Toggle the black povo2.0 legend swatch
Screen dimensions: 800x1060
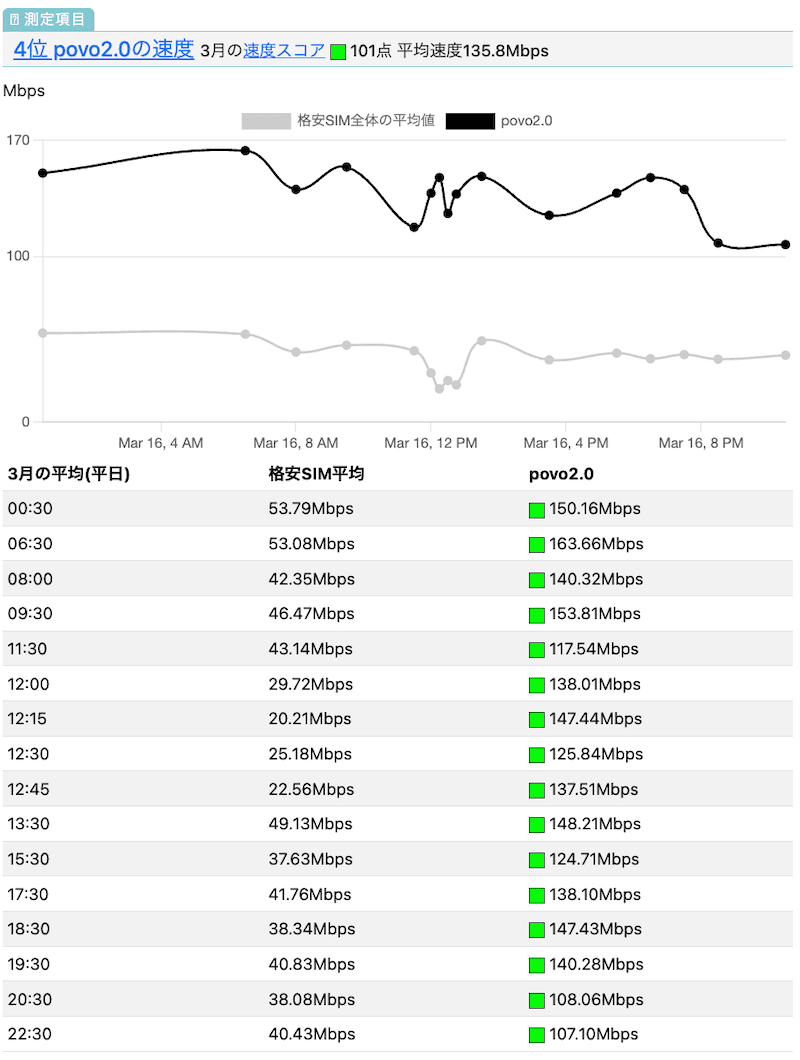[x=470, y=121]
